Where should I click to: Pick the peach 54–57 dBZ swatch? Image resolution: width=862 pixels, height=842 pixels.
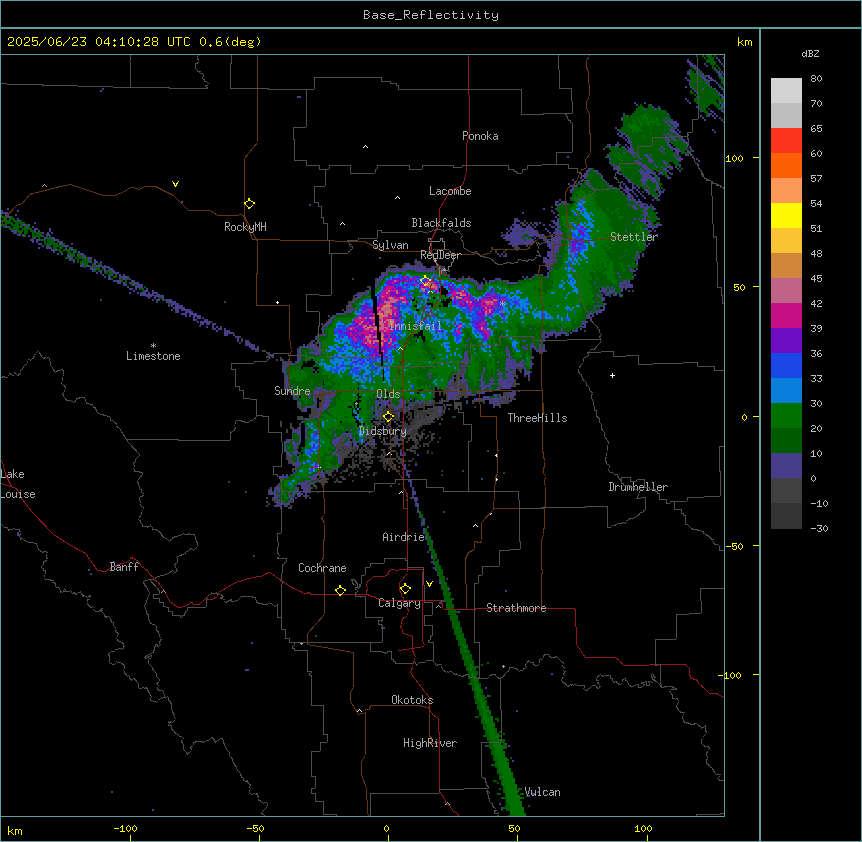click(x=786, y=191)
